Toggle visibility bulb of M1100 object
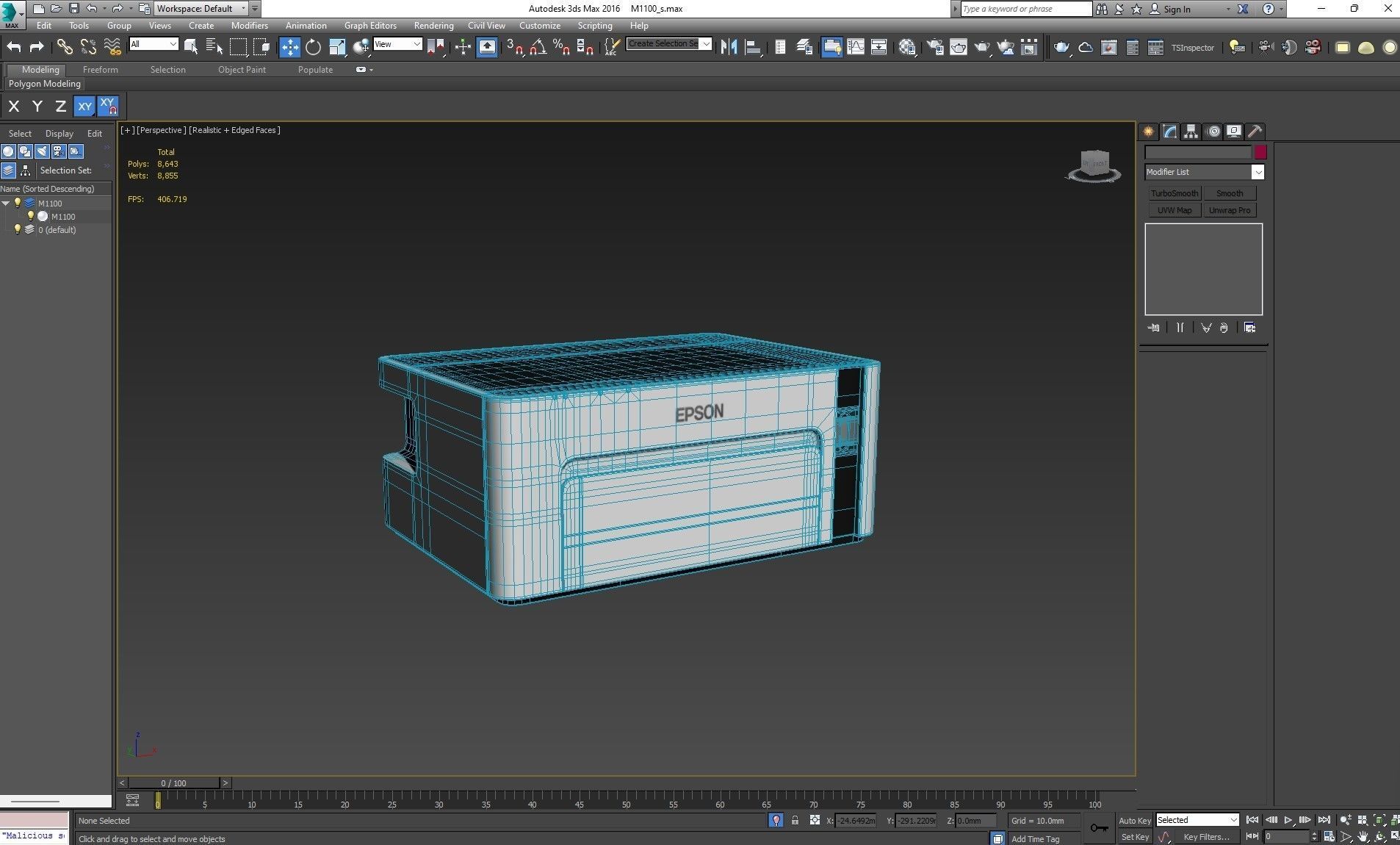The image size is (1400, 845). click(x=31, y=216)
